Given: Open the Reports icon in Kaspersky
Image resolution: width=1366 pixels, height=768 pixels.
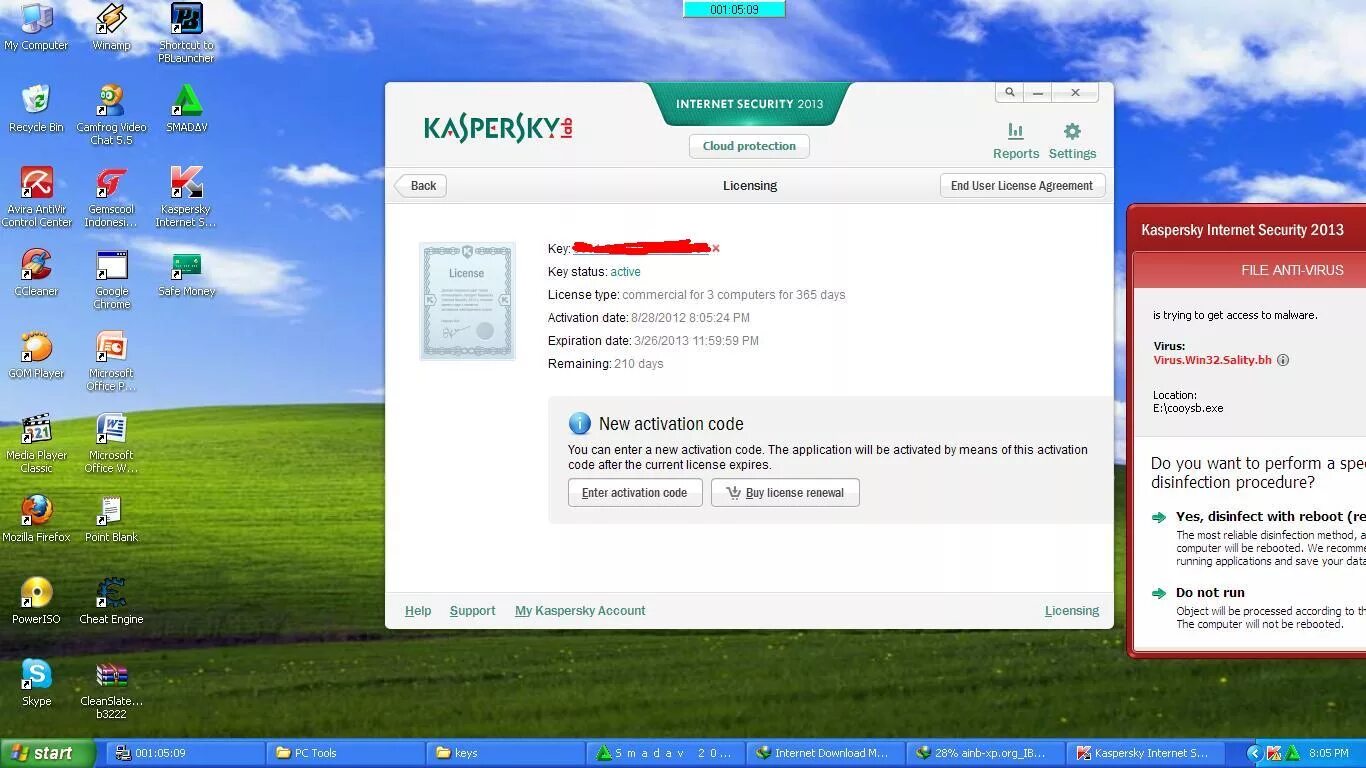Looking at the screenshot, I should point(1015,141).
